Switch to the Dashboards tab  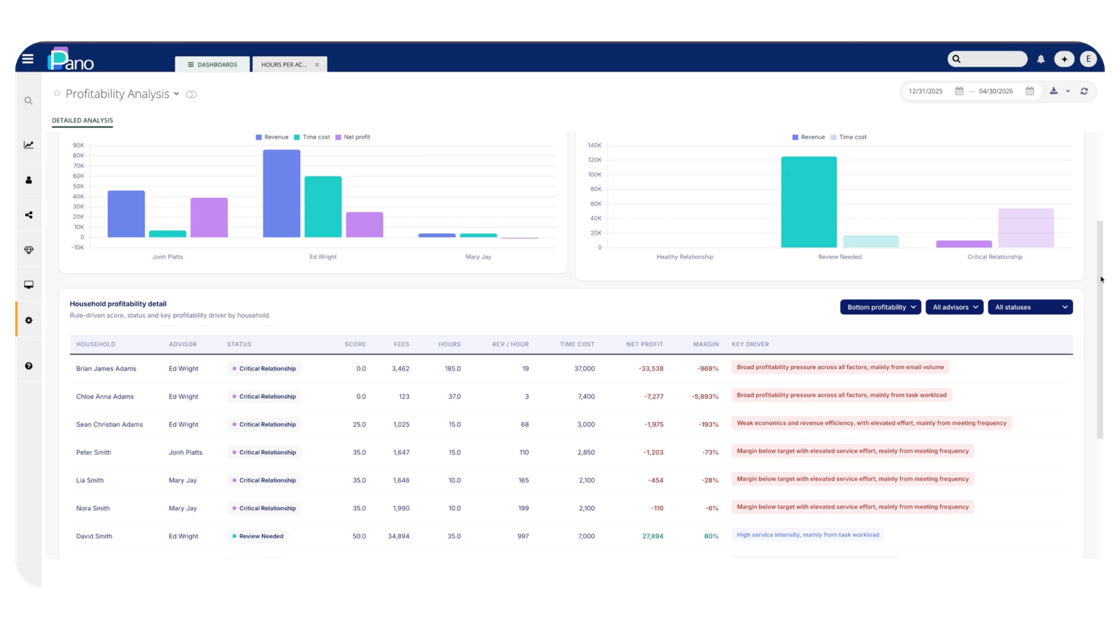[212, 64]
